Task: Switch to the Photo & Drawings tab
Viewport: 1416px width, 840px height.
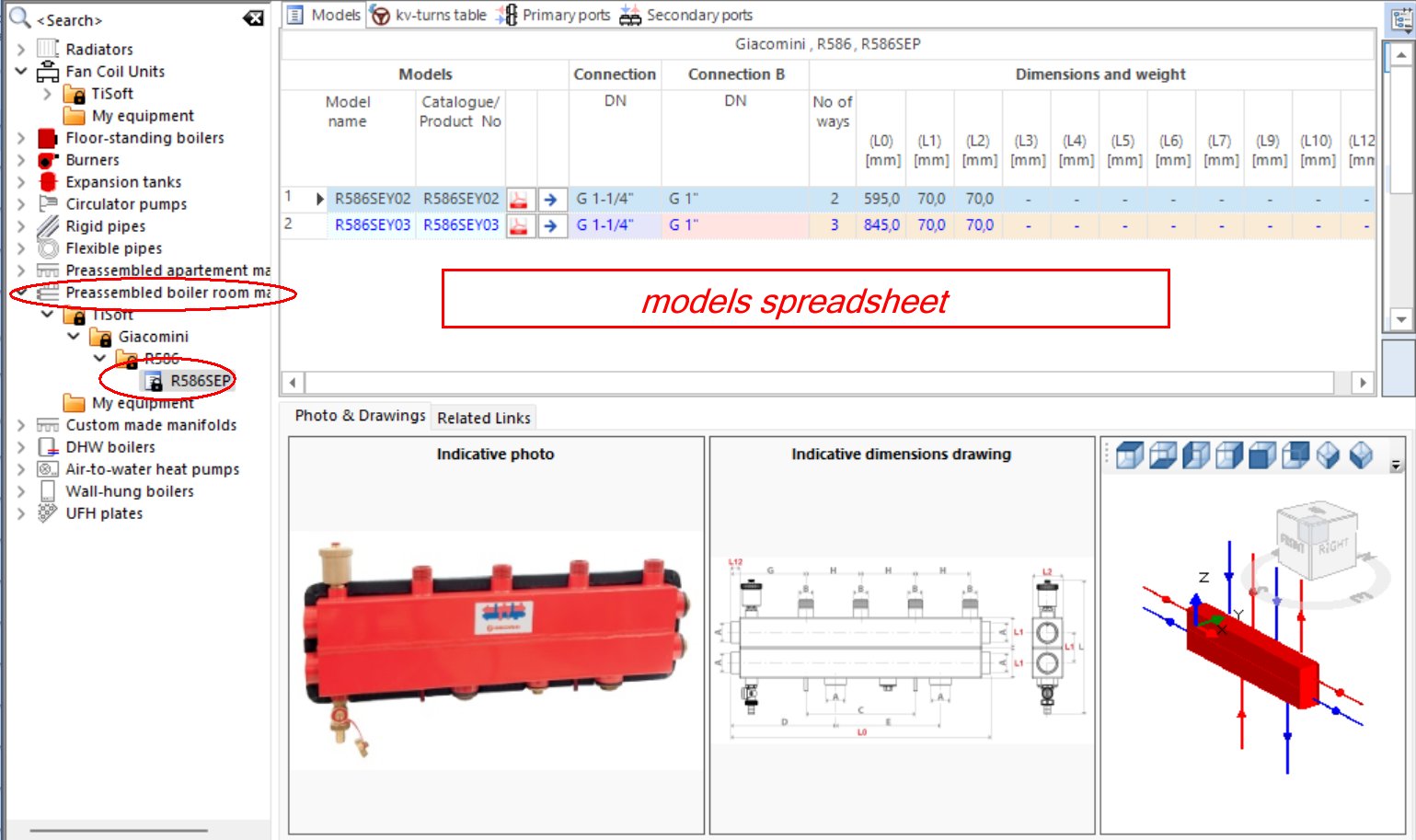Action: coord(358,415)
